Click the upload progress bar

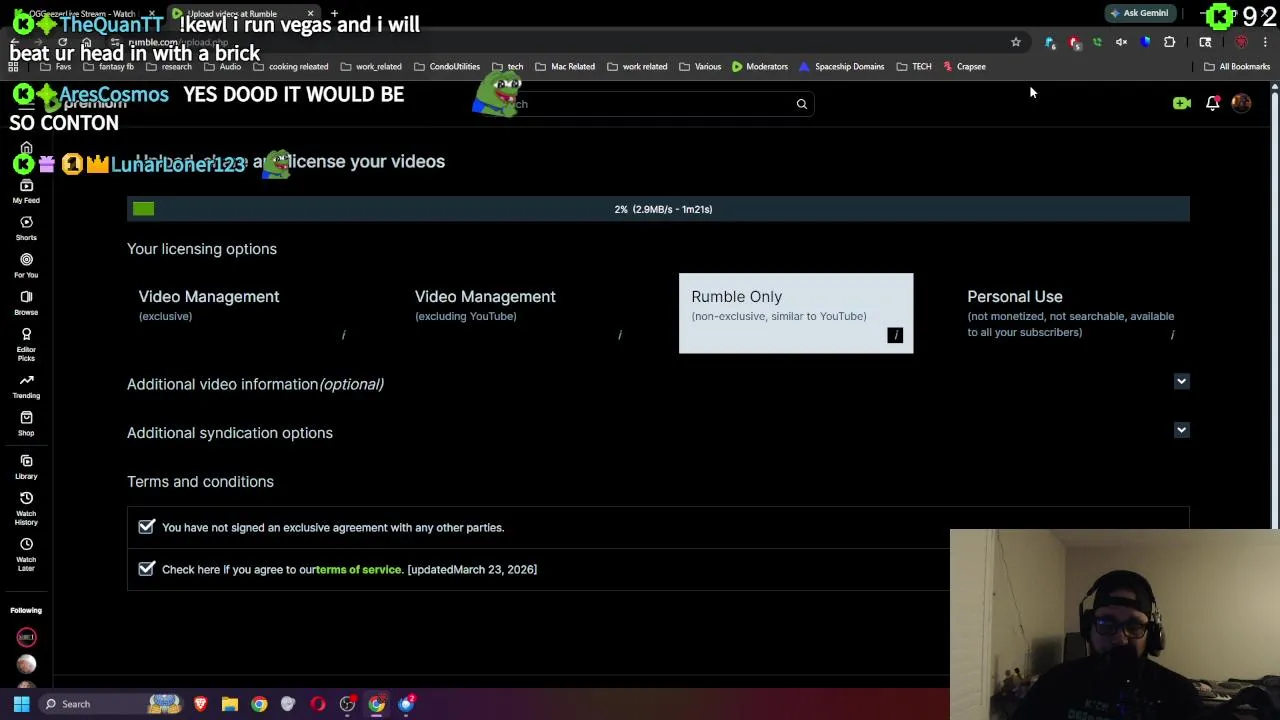coord(658,209)
